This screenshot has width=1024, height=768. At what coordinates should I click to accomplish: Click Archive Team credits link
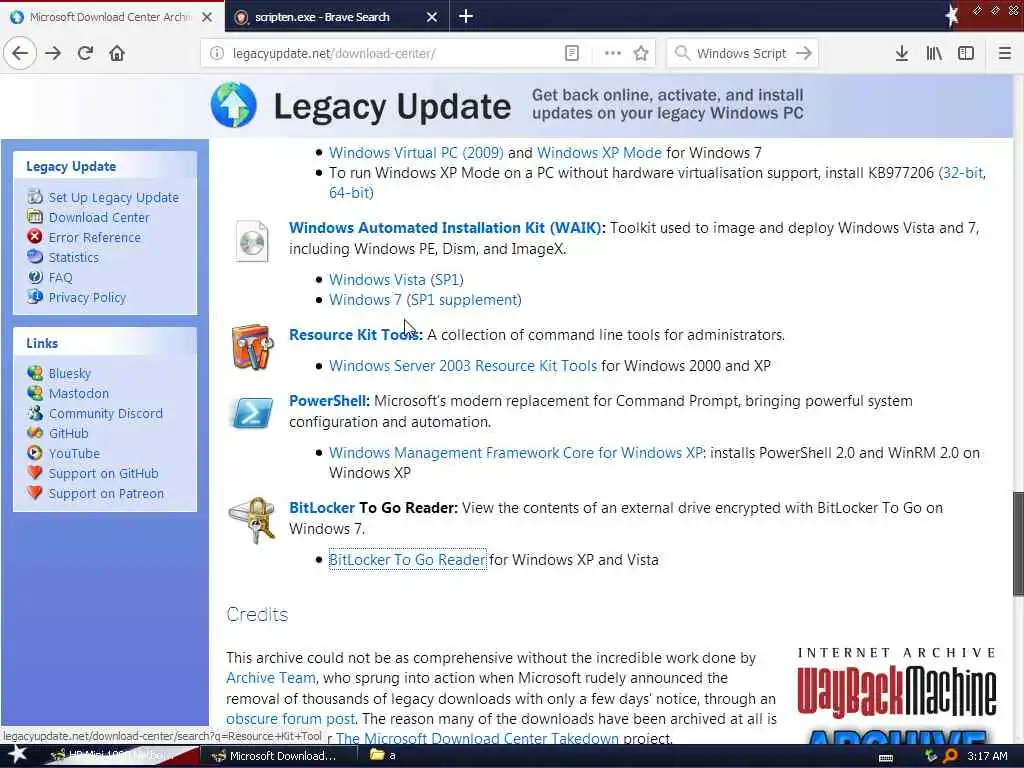[x=270, y=678]
